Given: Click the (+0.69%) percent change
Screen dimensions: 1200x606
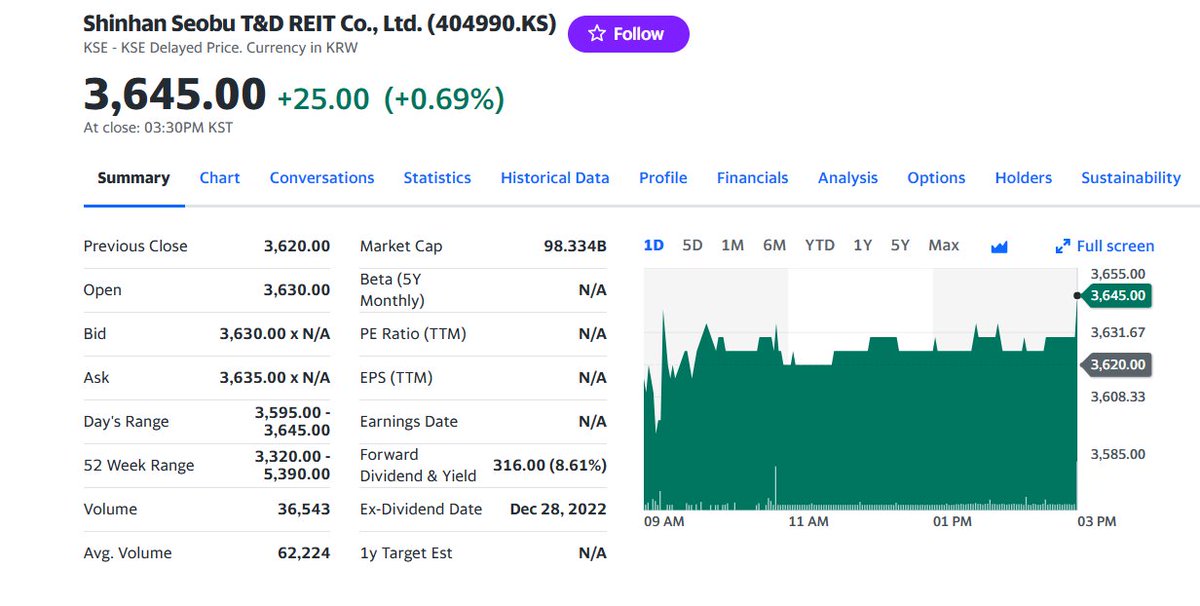Looking at the screenshot, I should [x=444, y=99].
